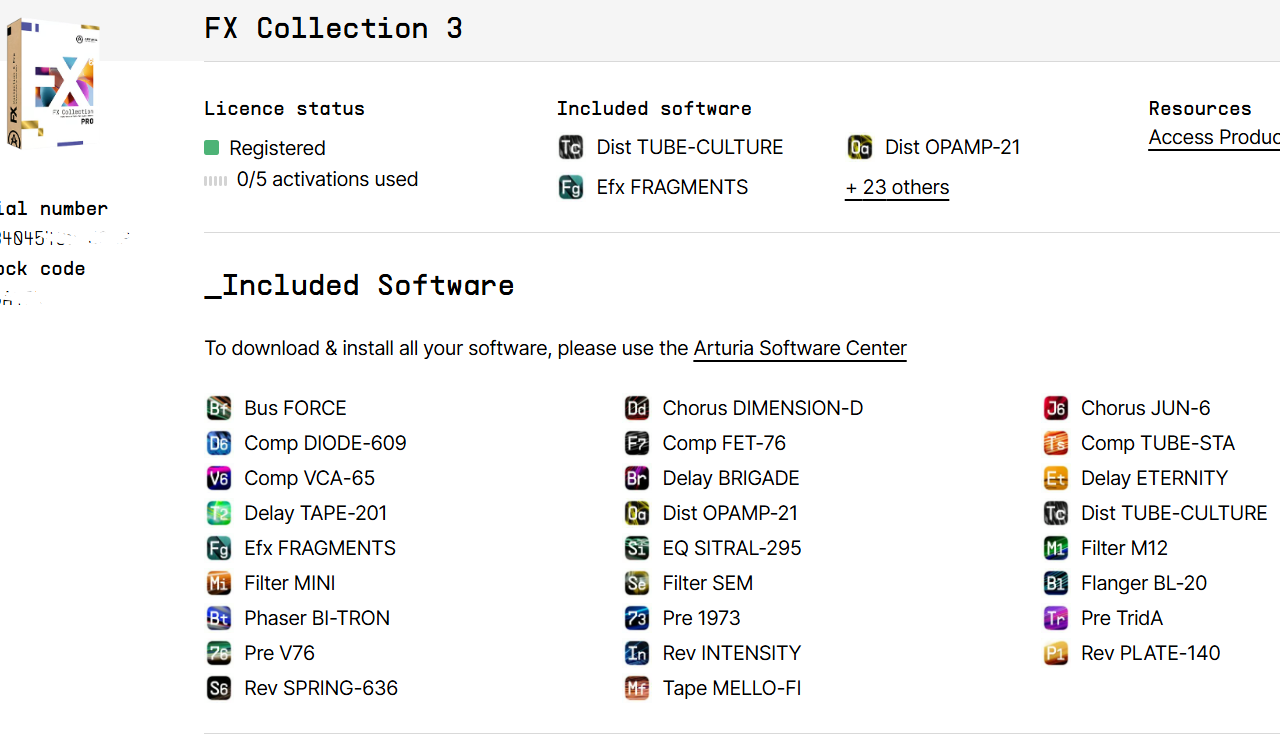
Task: Click the Comp DIODE-609 icon
Action: pyautogui.click(x=218, y=443)
